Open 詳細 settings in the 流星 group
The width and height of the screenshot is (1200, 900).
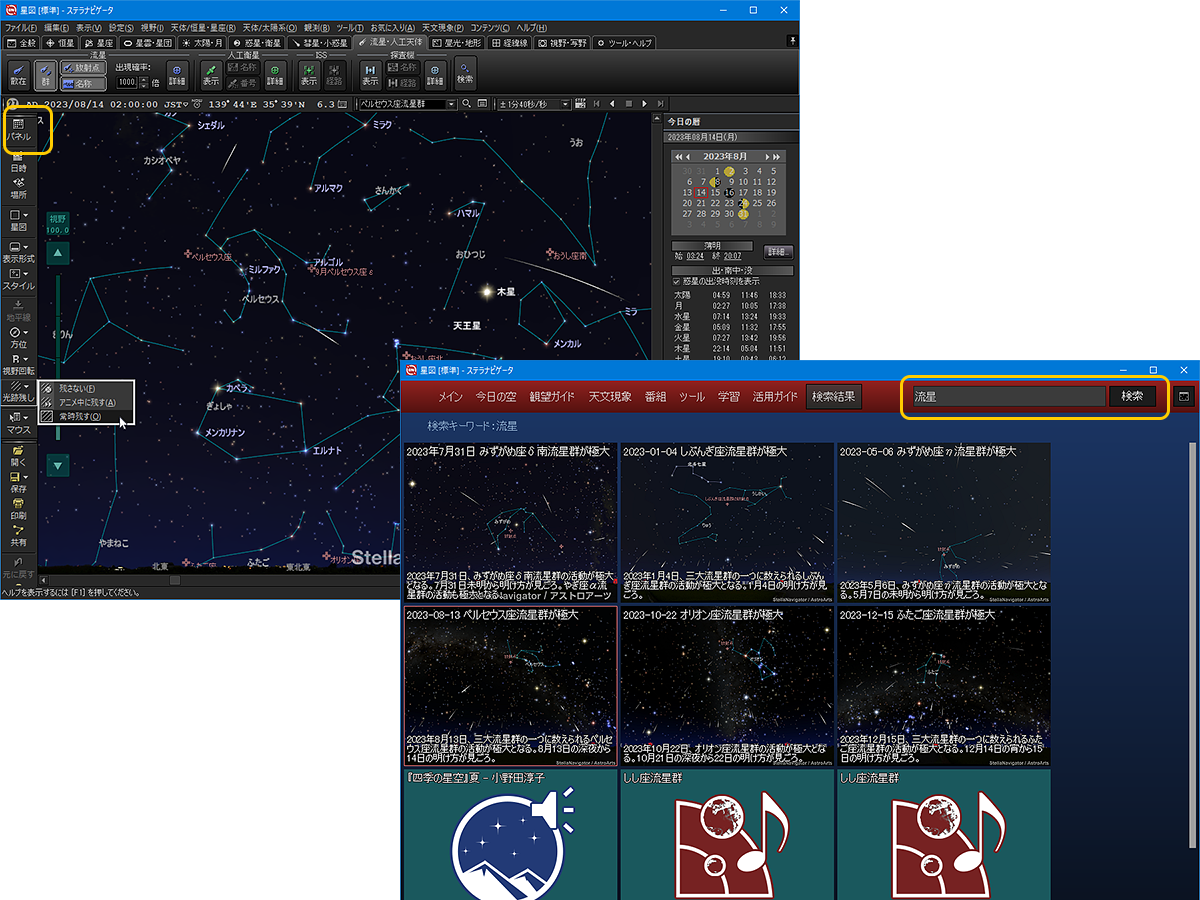pyautogui.click(x=176, y=75)
